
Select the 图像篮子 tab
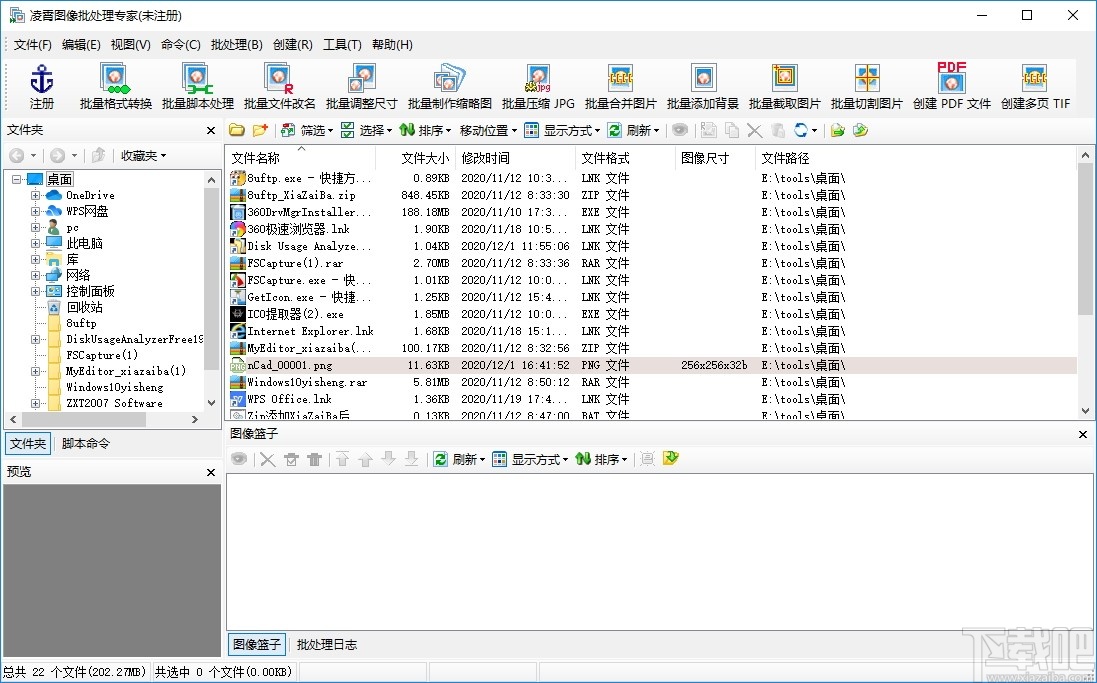tap(257, 645)
